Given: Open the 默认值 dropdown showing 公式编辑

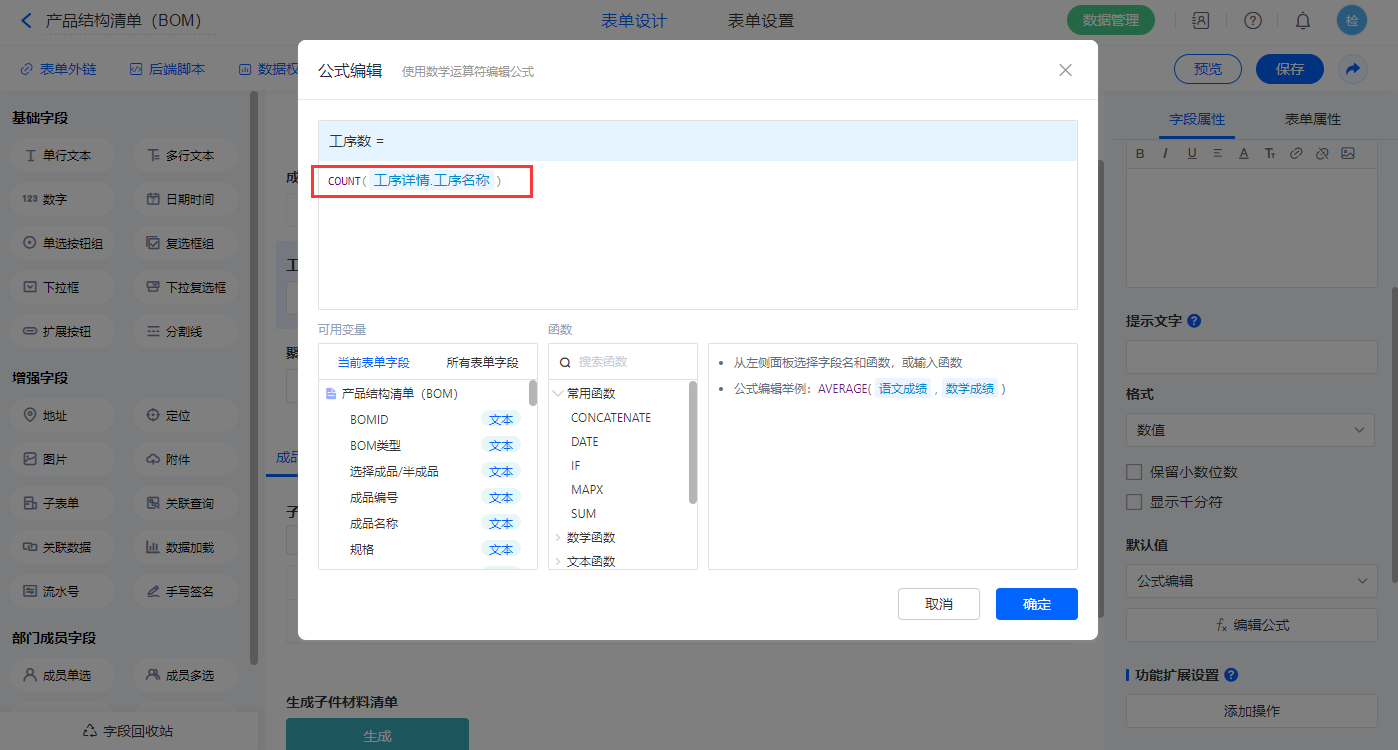Looking at the screenshot, I should (1250, 581).
